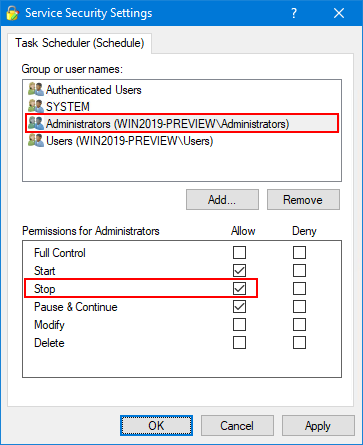Click the Apply button

(x=318, y=426)
